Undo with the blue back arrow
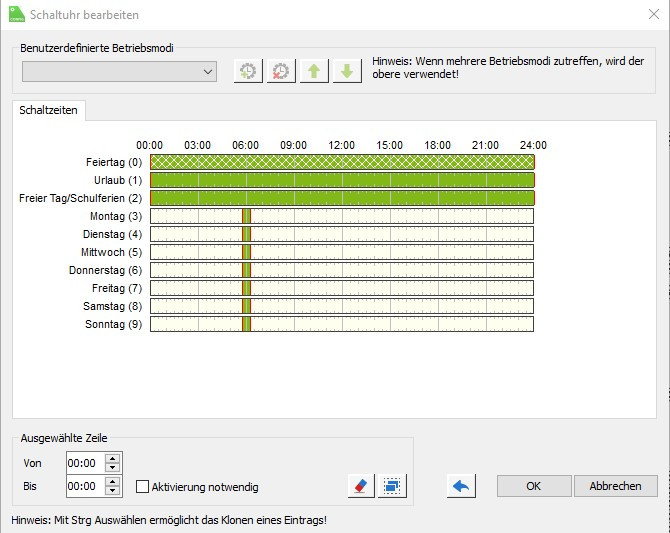The image size is (670, 533). 461,486
